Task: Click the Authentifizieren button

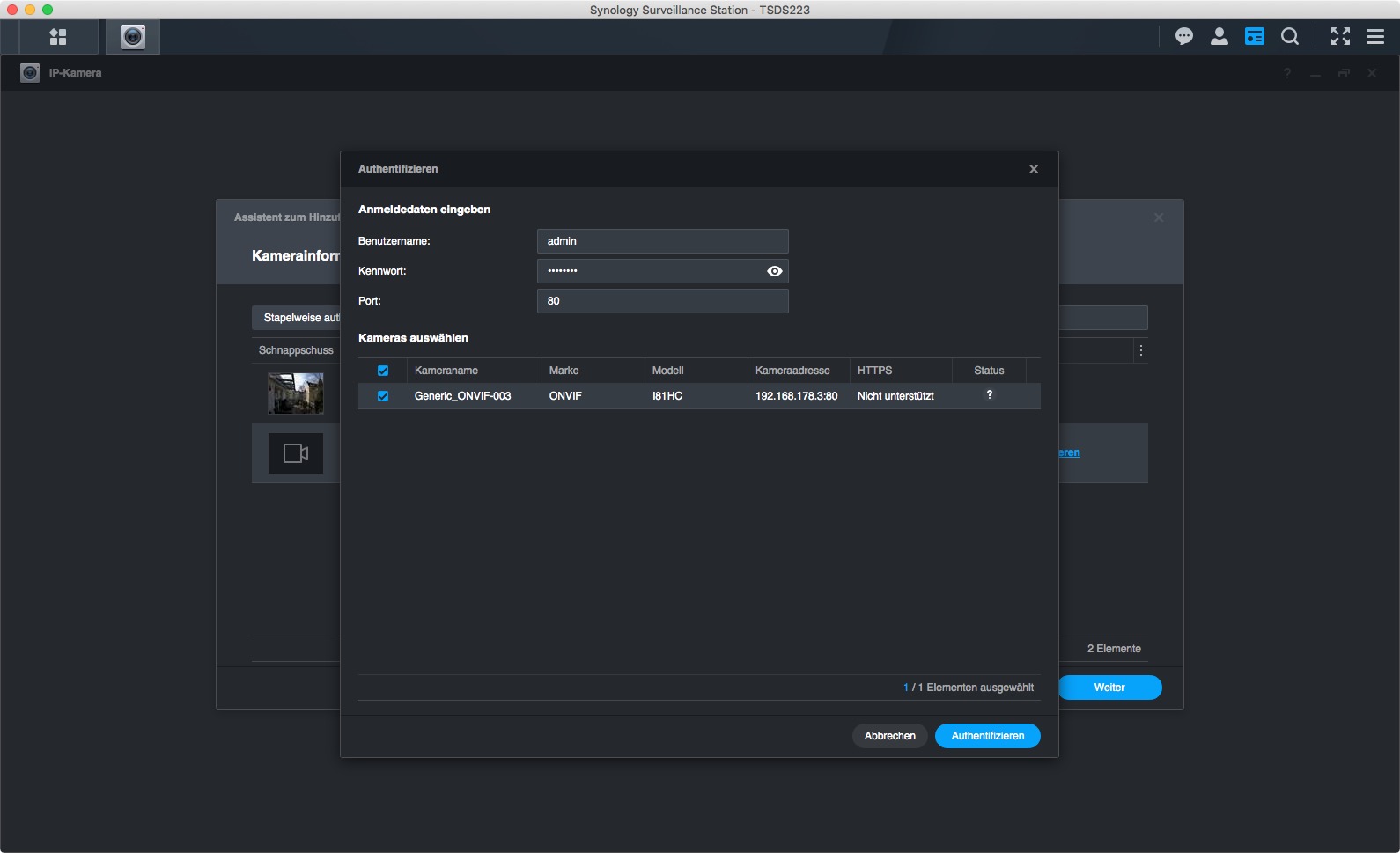Action: (987, 736)
